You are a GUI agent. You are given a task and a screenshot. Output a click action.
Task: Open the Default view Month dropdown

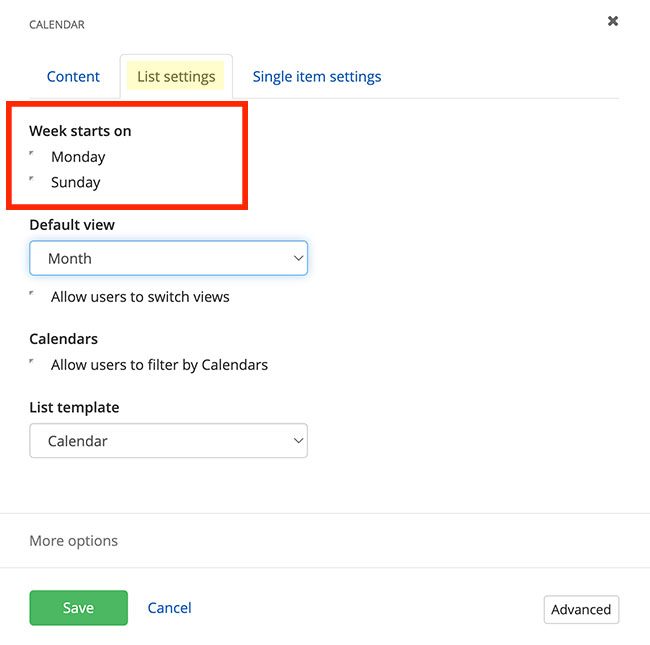click(x=168, y=258)
